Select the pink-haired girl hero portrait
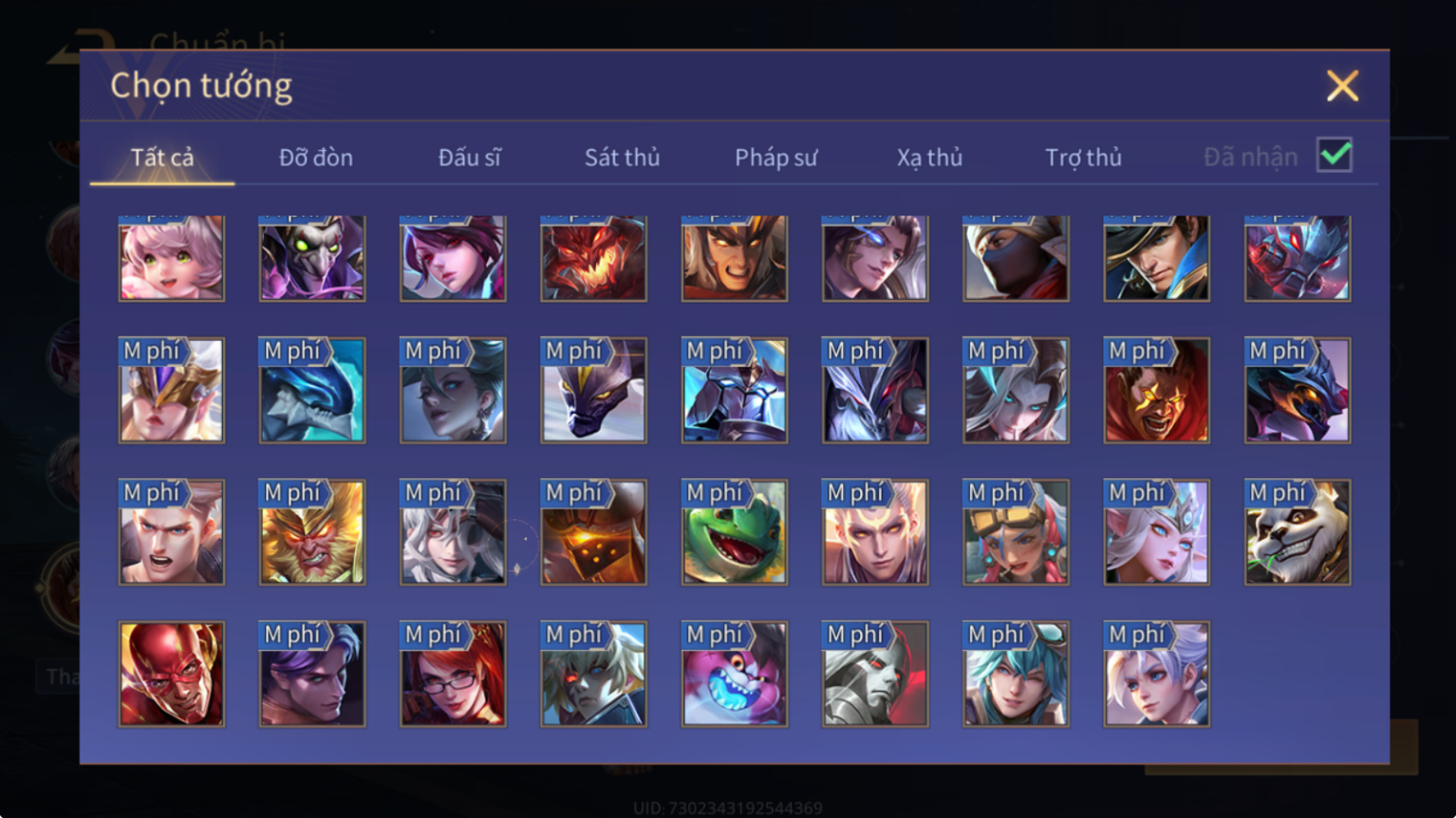The width and height of the screenshot is (1456, 818). 172,258
